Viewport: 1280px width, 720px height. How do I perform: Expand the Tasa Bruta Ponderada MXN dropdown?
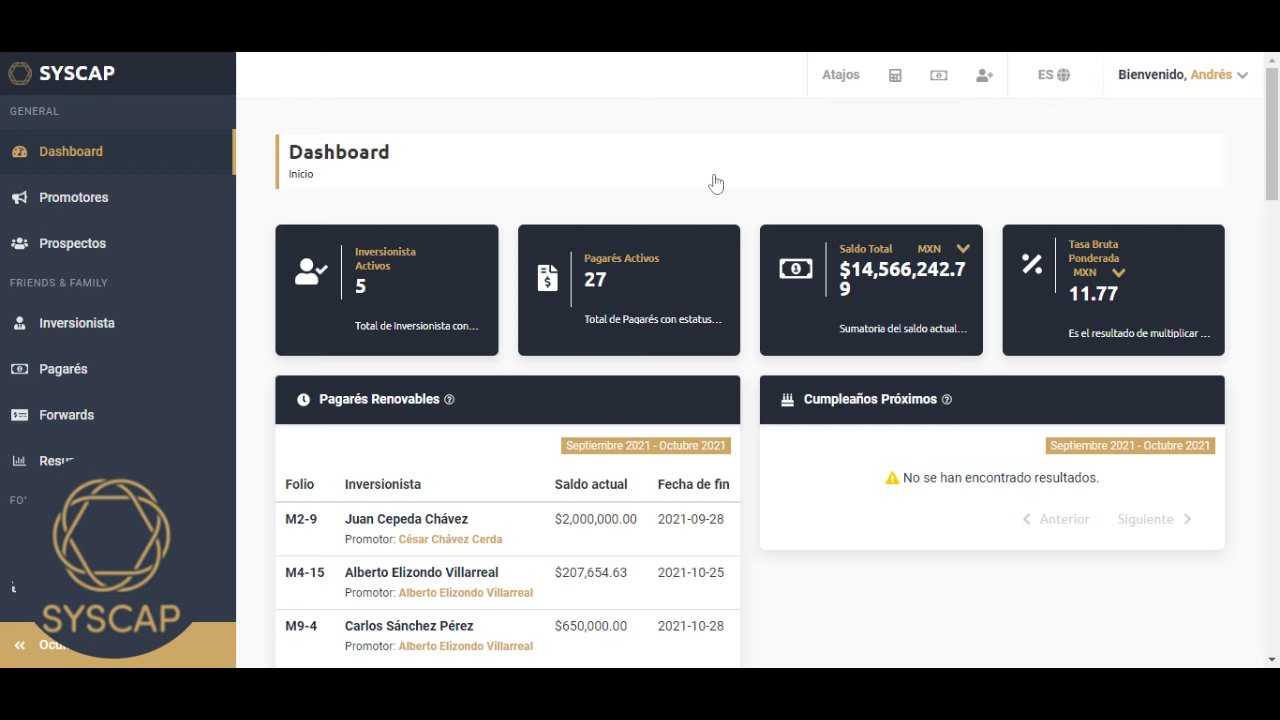1118,272
